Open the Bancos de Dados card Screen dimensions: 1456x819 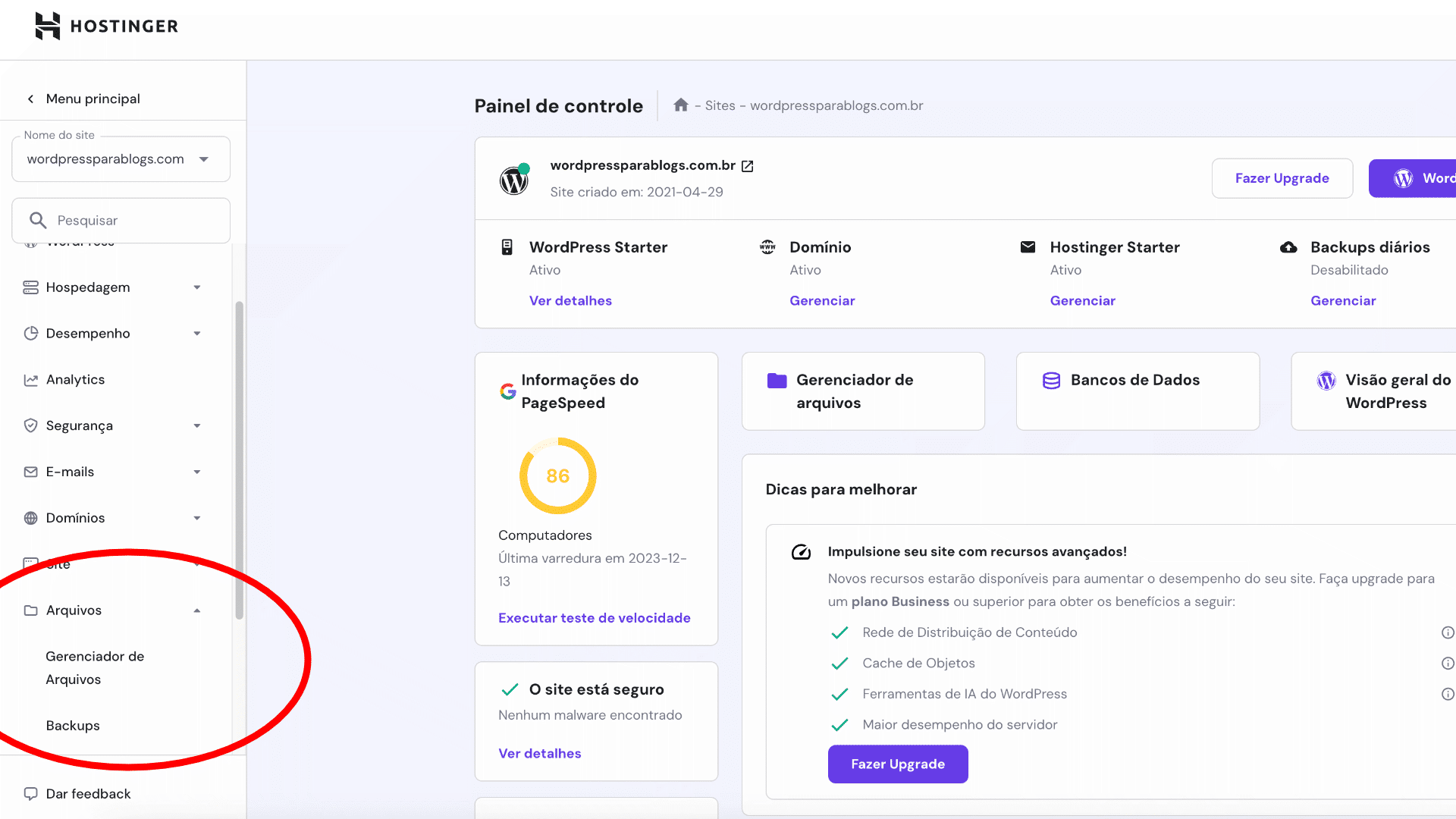1137,391
